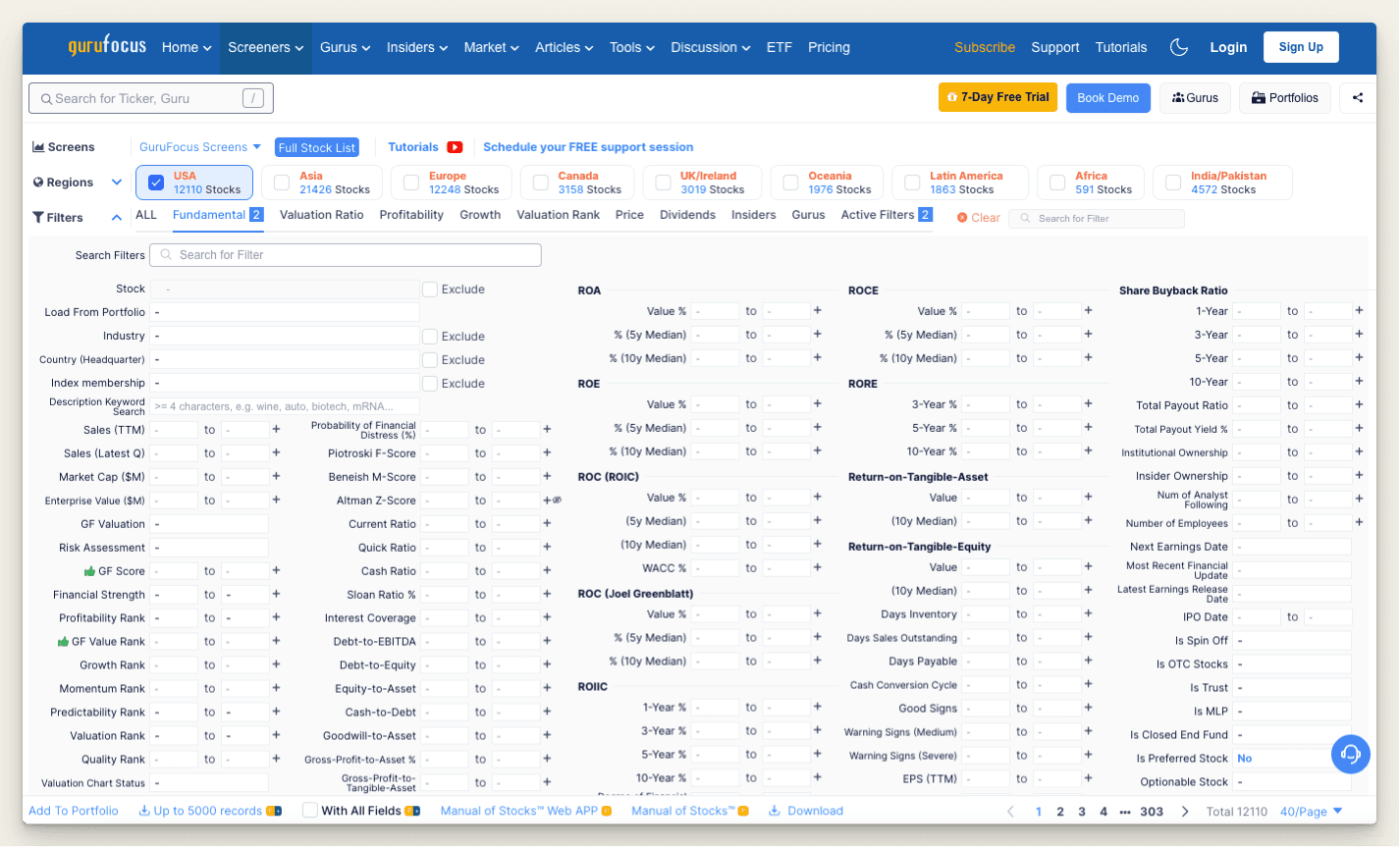
Task: Click the Full Stock List button
Action: tap(317, 147)
